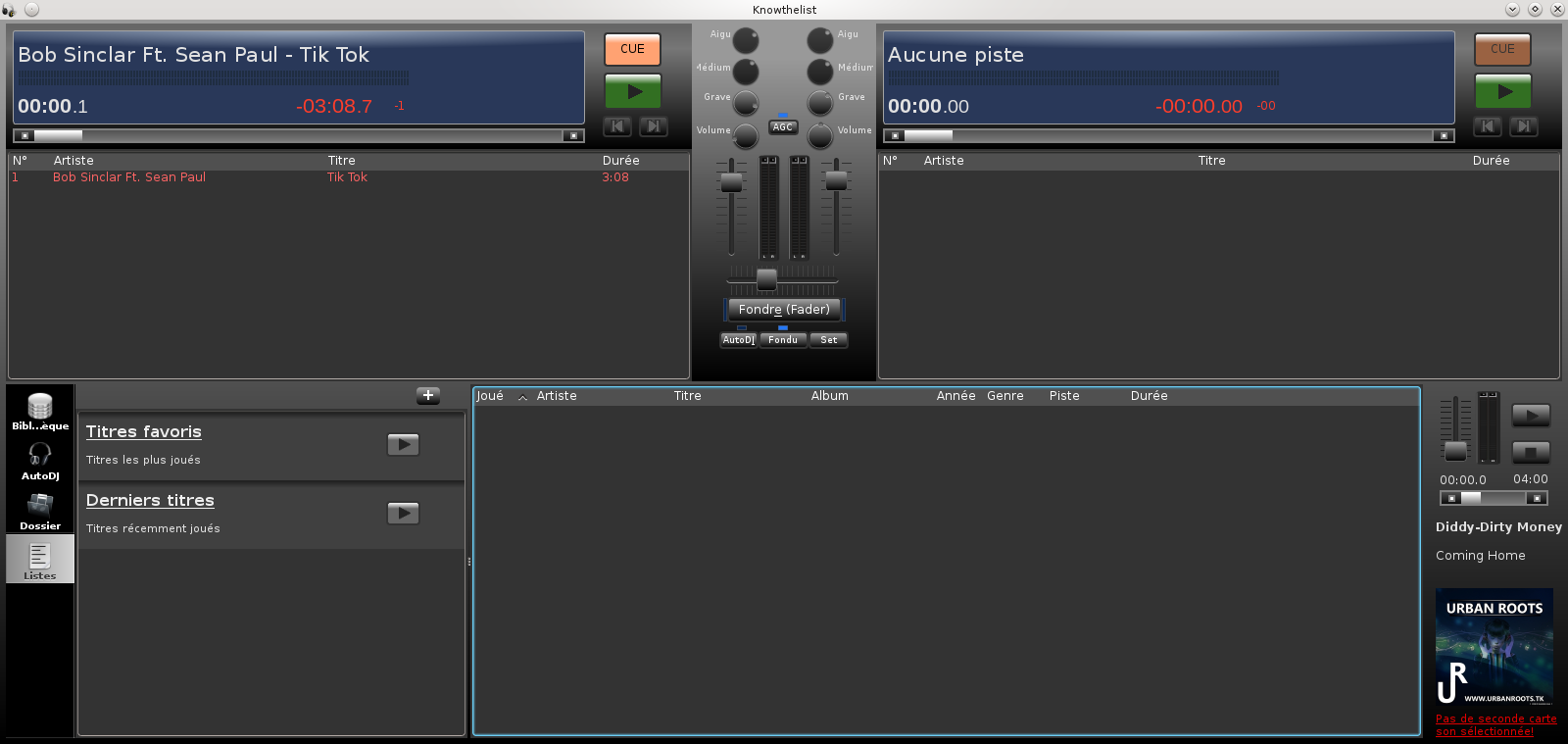1568x744 pixels.
Task: Skip to previous track on right deck
Action: 1487,126
